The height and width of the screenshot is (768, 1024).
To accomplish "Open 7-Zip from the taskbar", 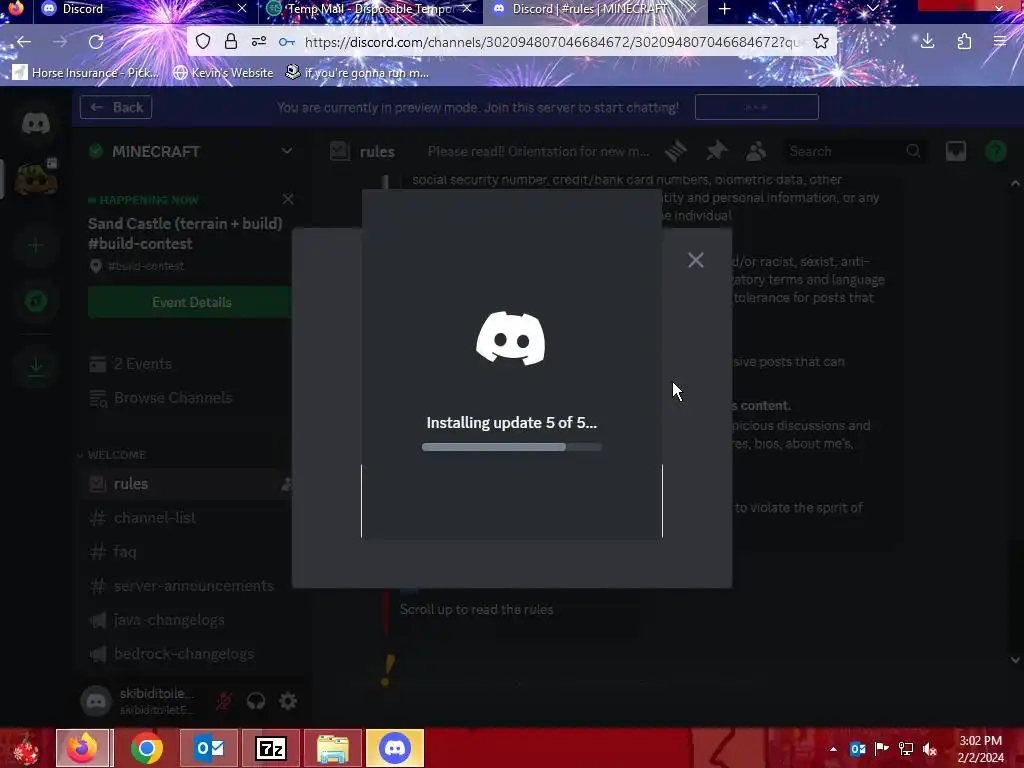I will 271,748.
